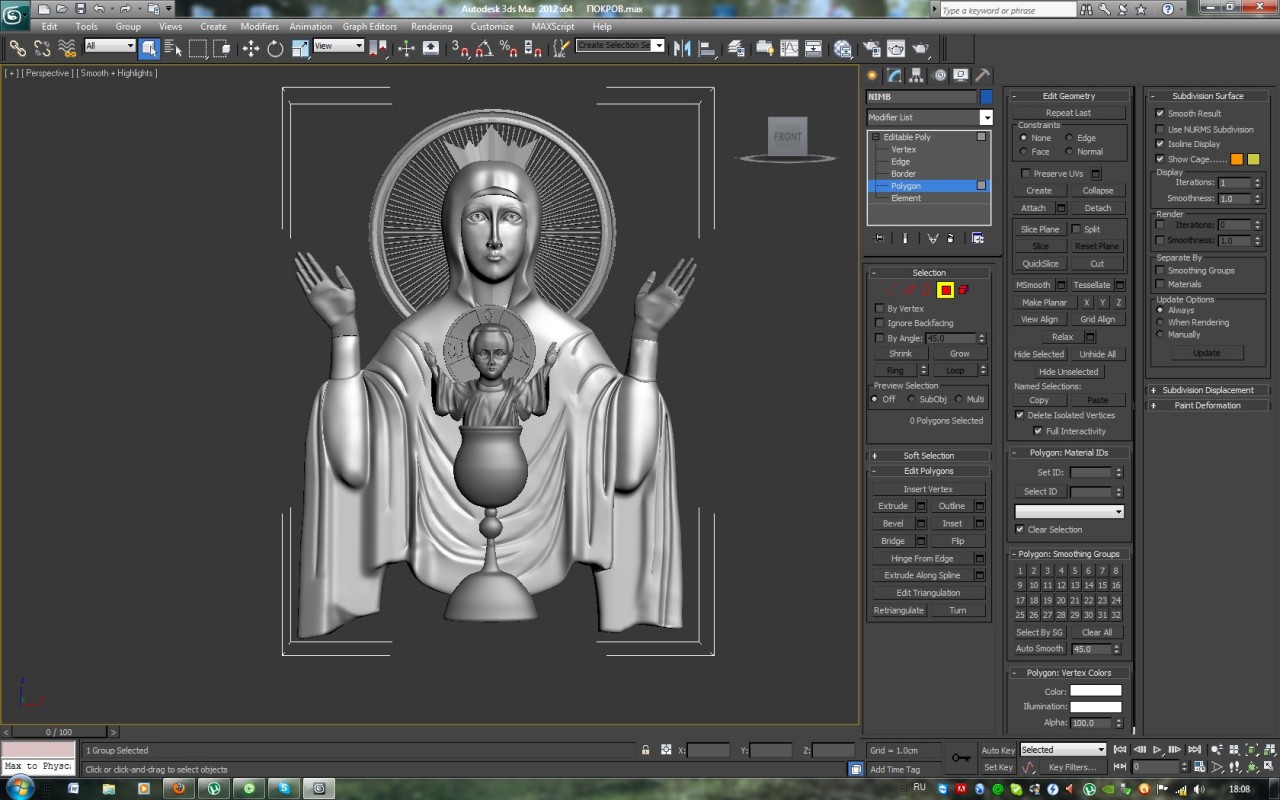Image resolution: width=1280 pixels, height=800 pixels.
Task: Enable the By Vertex checkbox
Action: click(879, 308)
